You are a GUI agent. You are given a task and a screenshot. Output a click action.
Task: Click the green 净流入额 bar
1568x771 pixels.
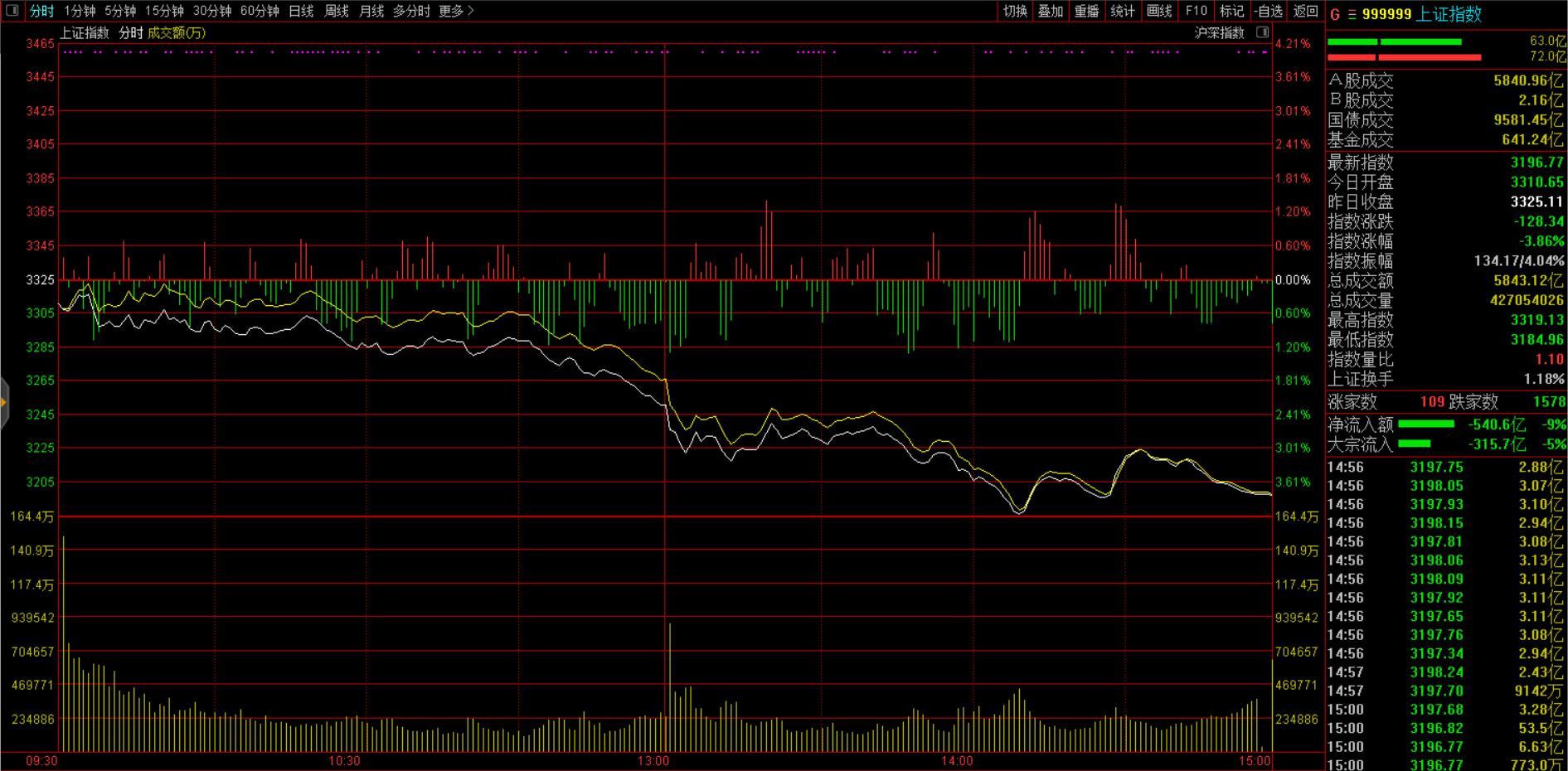(1426, 424)
